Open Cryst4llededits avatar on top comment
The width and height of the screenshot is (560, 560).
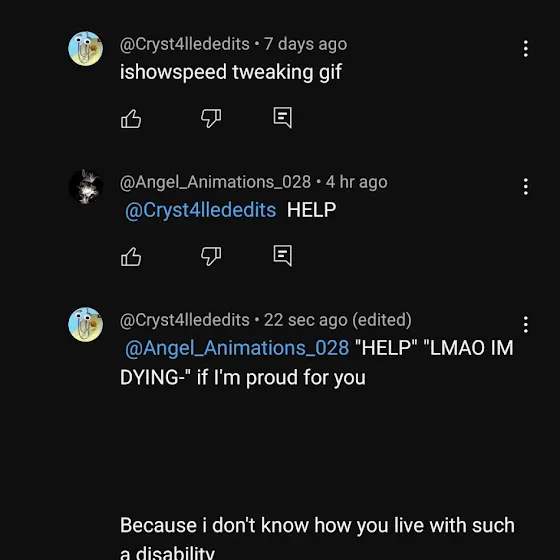(x=86, y=49)
